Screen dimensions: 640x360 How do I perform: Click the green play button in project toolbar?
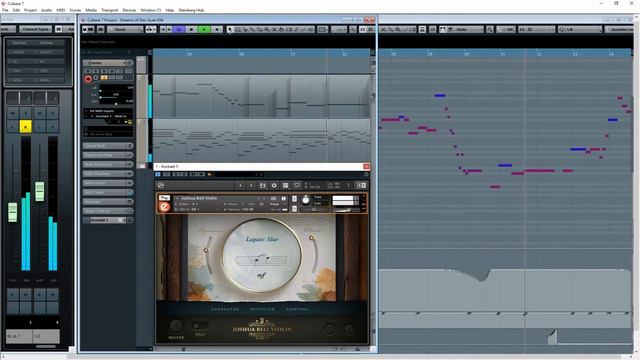pos(204,29)
